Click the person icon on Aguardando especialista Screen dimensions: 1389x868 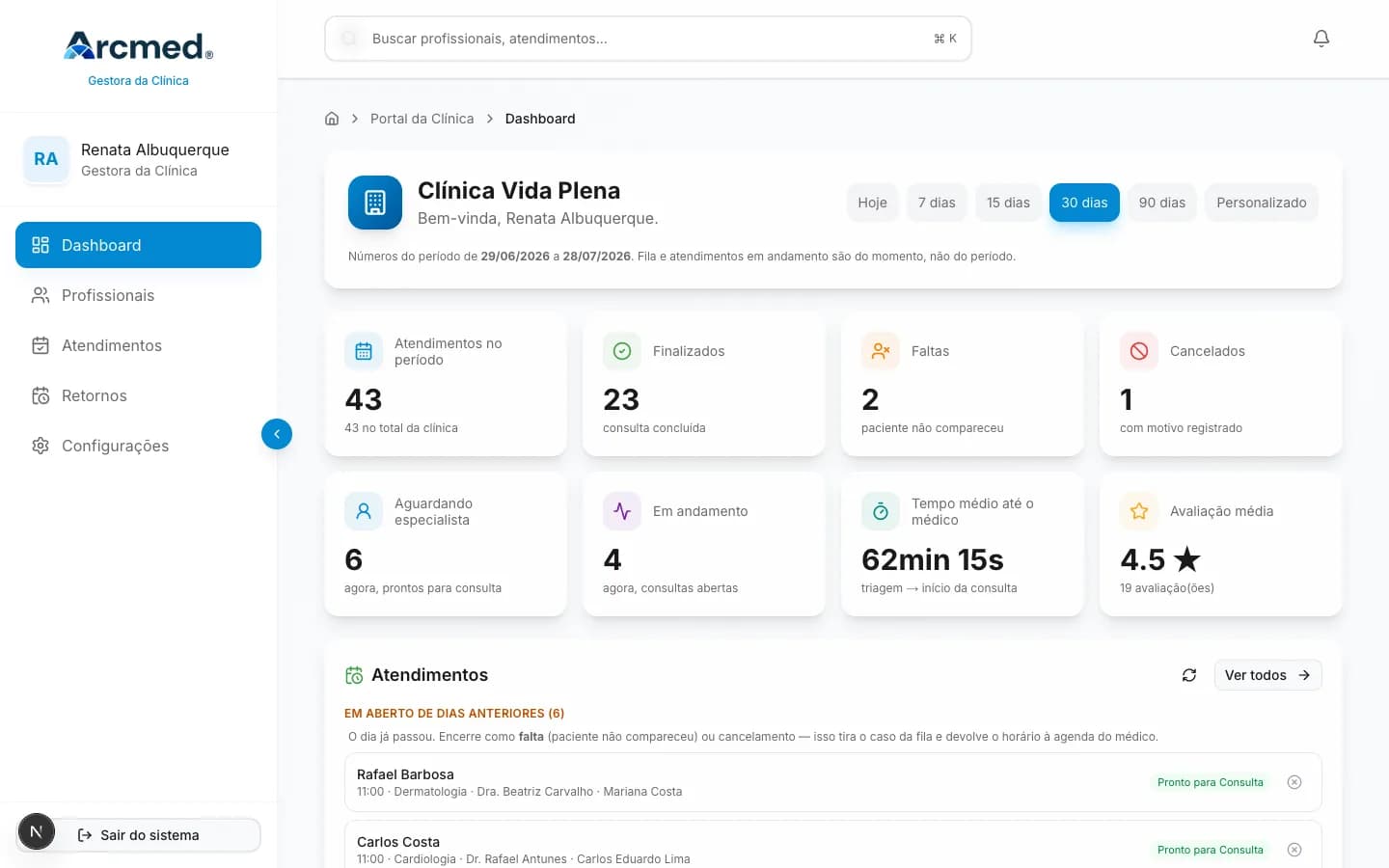tap(364, 511)
